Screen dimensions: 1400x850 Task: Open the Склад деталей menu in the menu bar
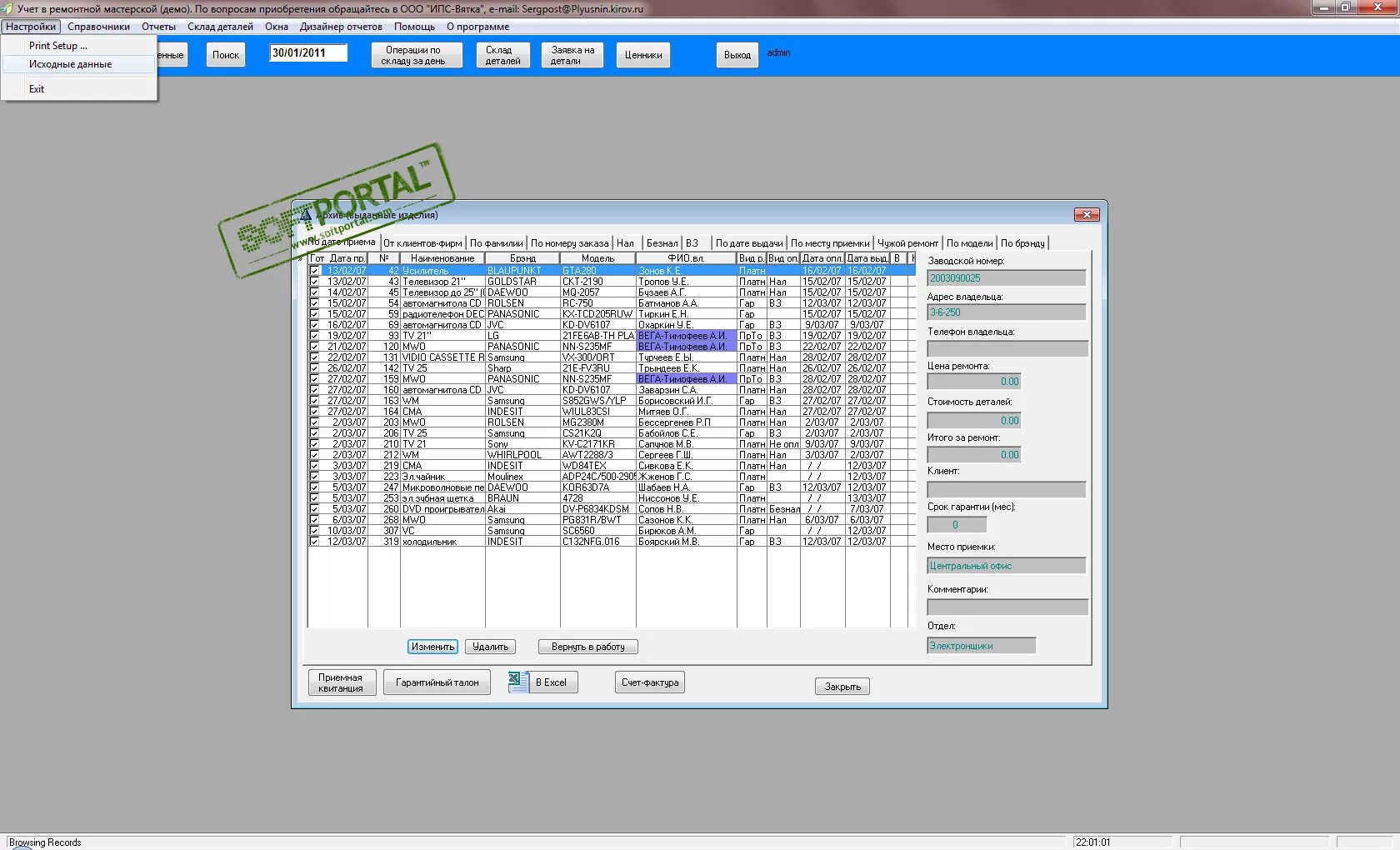[x=220, y=27]
